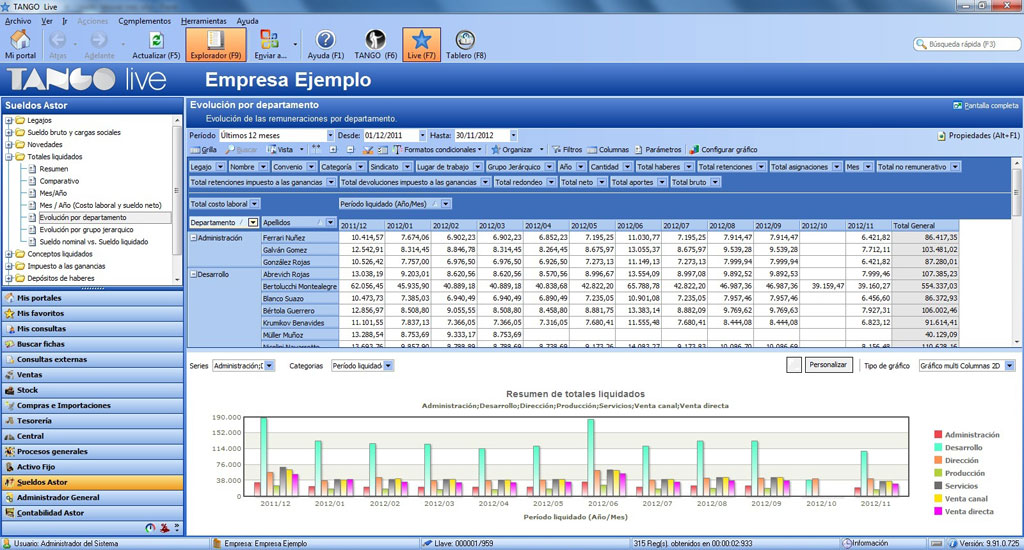Open Sueldos Astor sidebar module
Image resolution: width=1024 pixels, height=550 pixels.
(93, 482)
